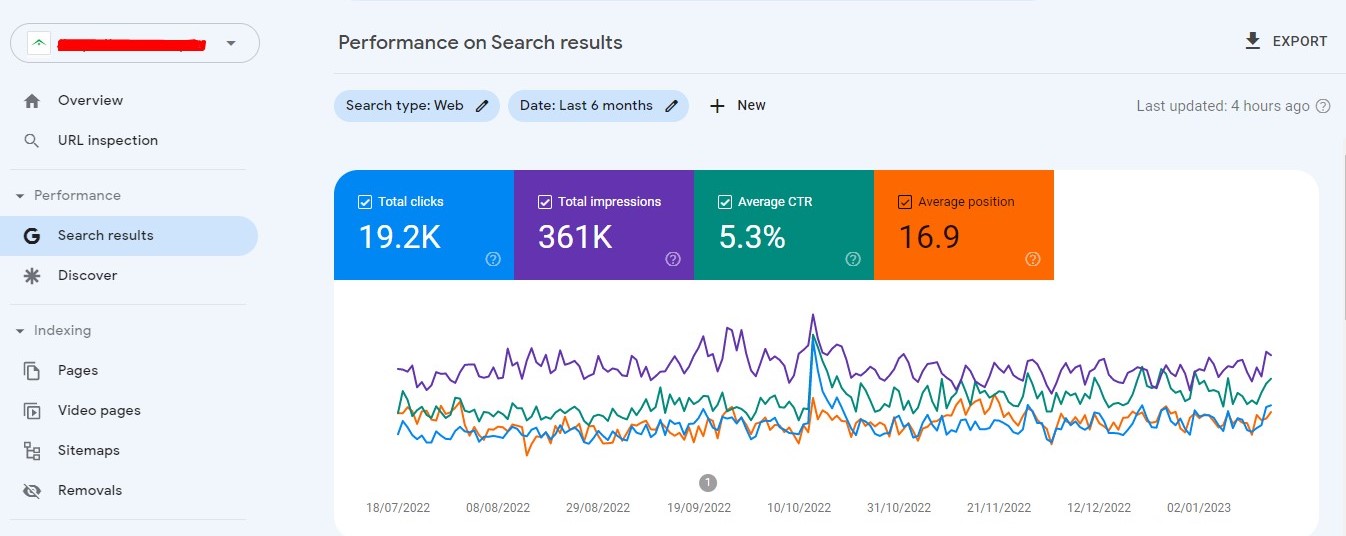Click help icon on Average CTR card
Screen dimensions: 1346x536
coord(853,259)
